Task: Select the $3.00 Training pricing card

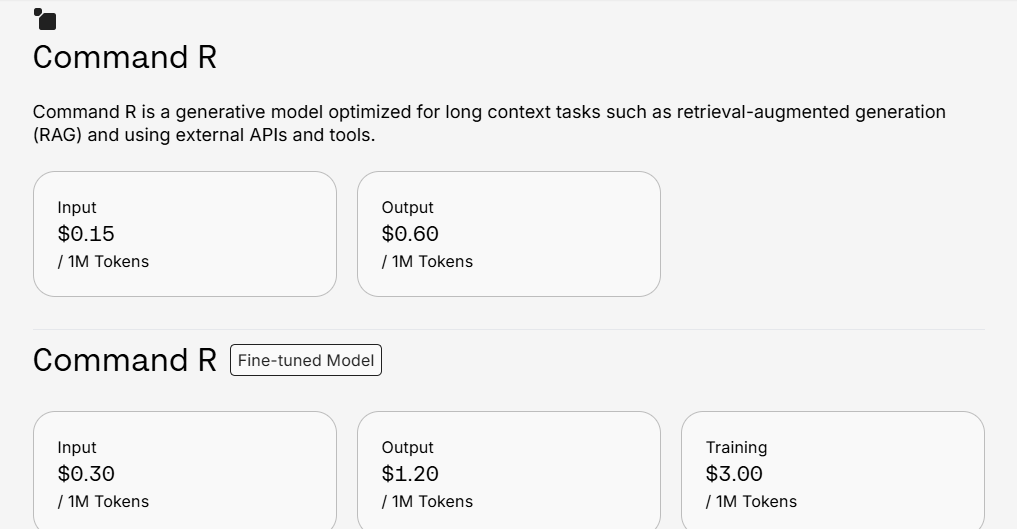Action: point(833,470)
